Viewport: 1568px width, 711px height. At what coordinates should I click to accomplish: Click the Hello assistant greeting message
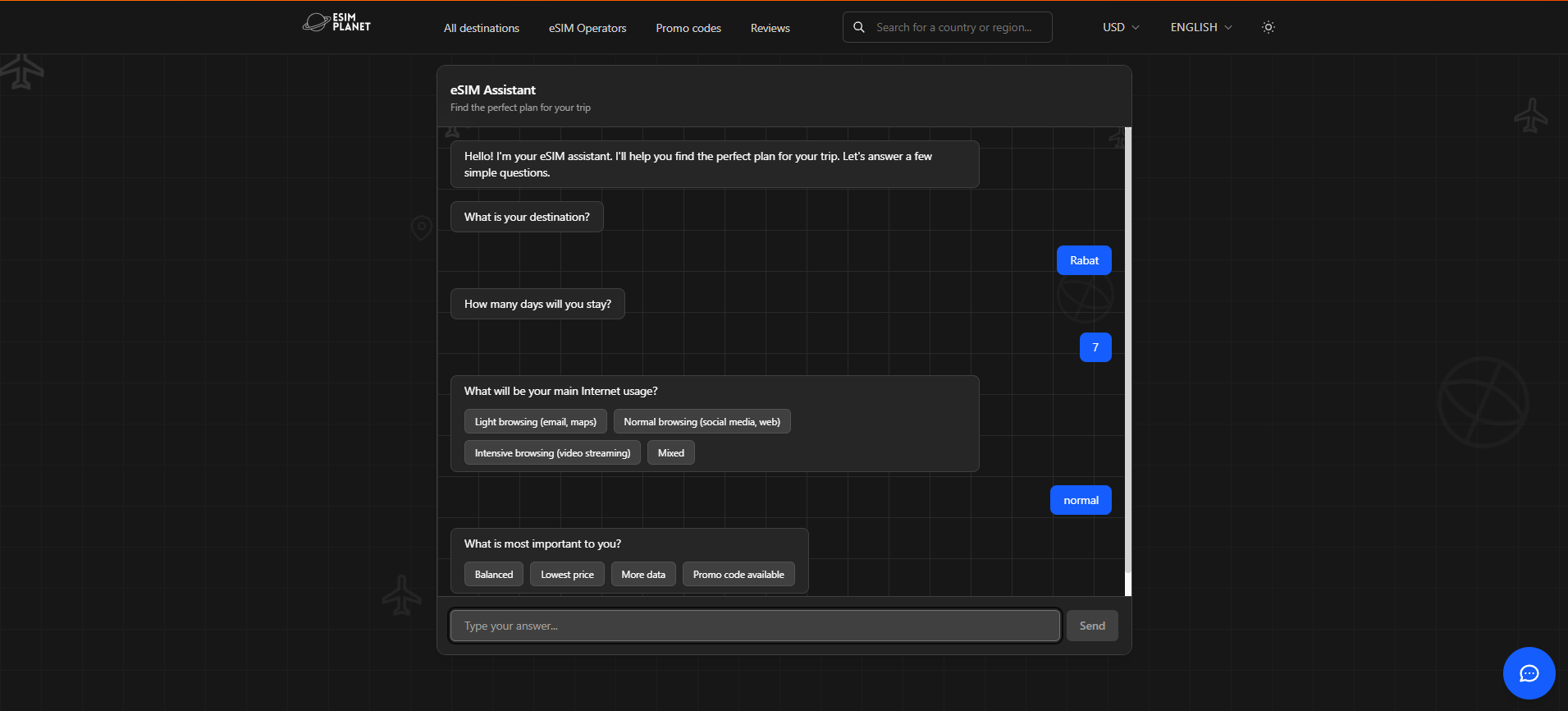coord(715,164)
